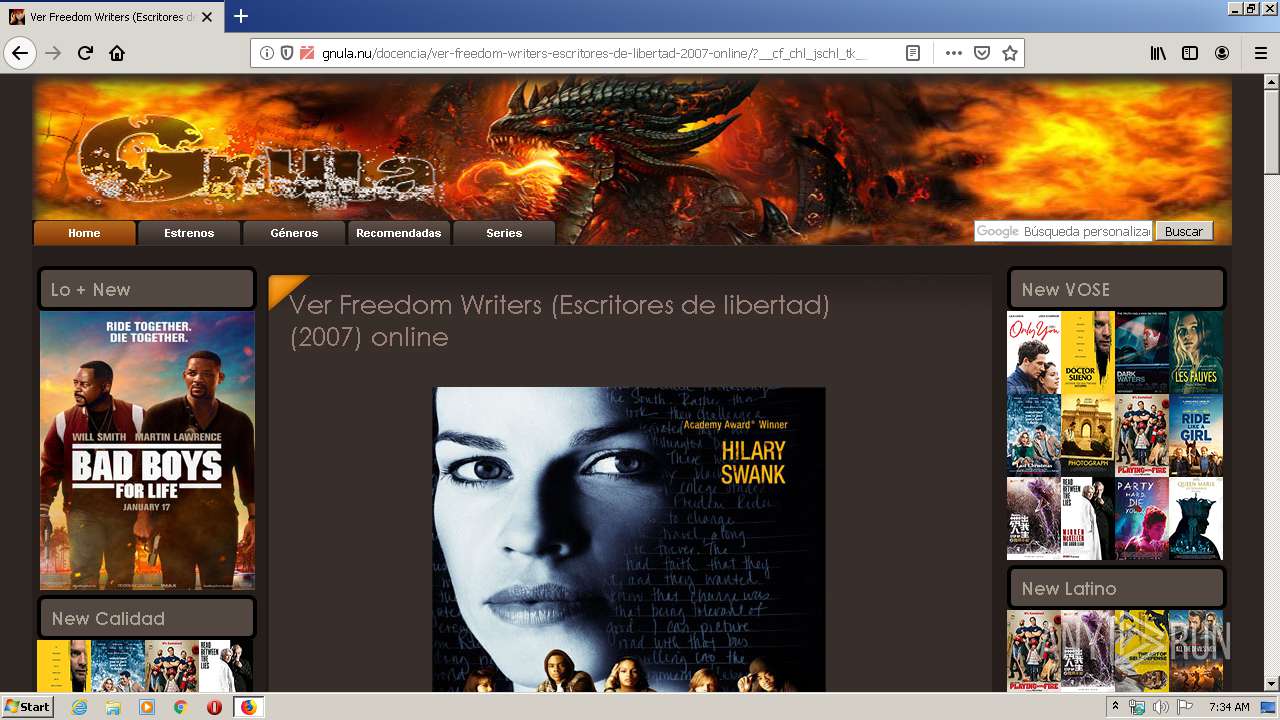This screenshot has height=720, width=1280.
Task: Bookmark this page with the star icon
Action: [x=1010, y=53]
